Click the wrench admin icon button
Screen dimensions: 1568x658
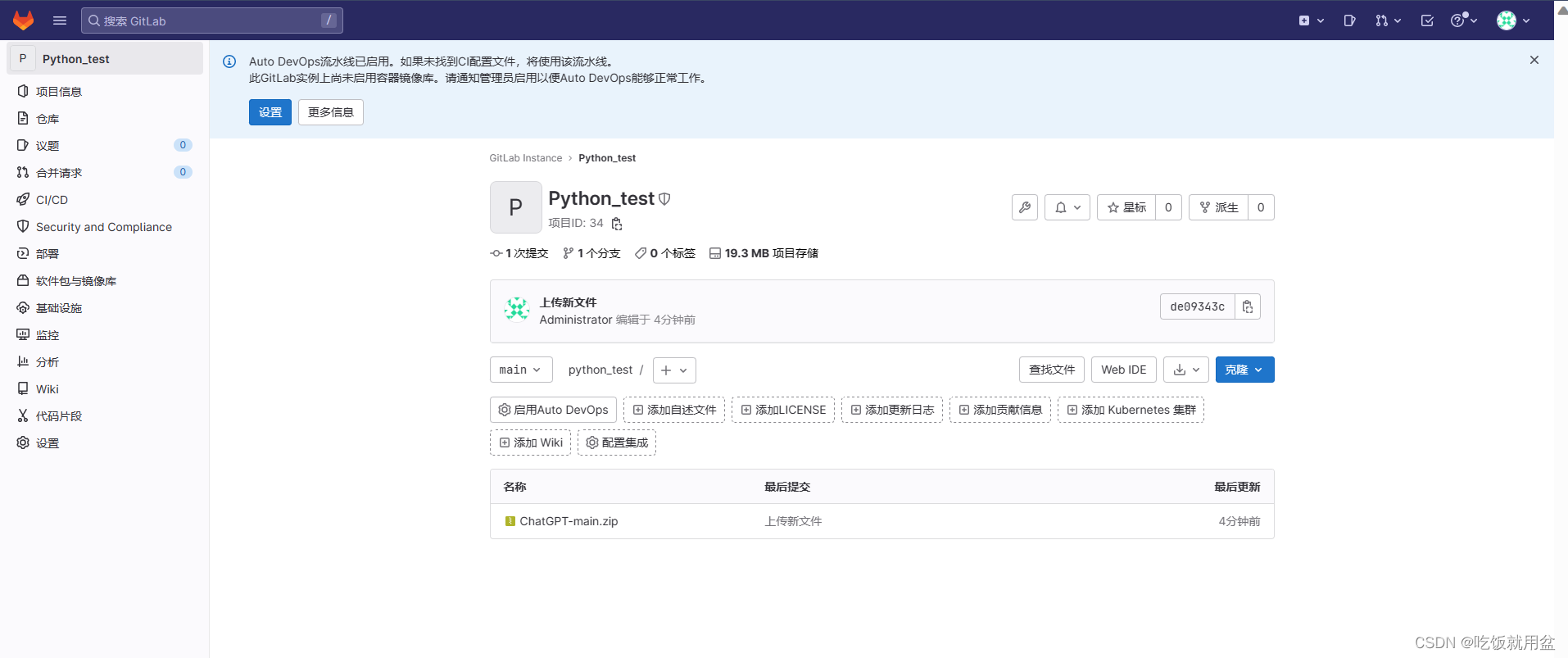pyautogui.click(x=1025, y=207)
